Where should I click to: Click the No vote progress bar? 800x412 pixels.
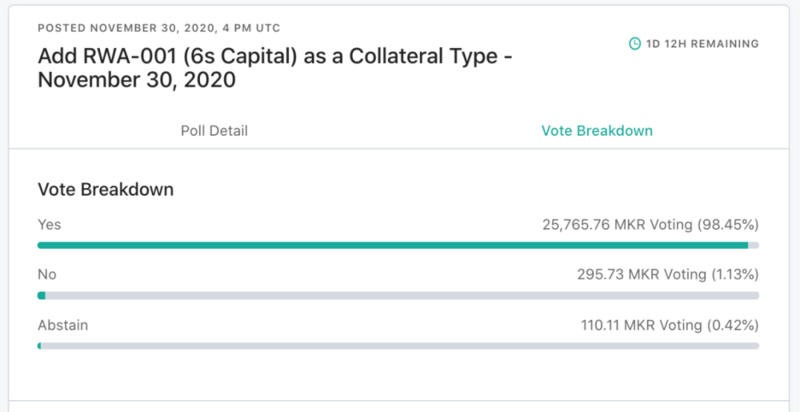(x=398, y=296)
